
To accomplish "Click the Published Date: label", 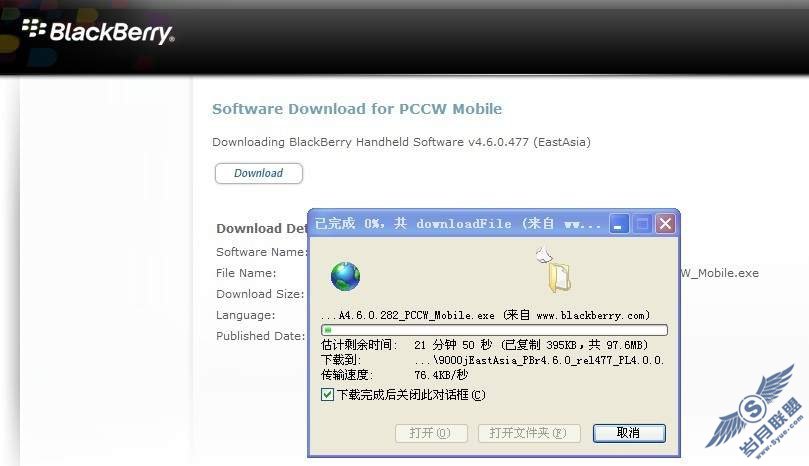I will coord(261,336).
